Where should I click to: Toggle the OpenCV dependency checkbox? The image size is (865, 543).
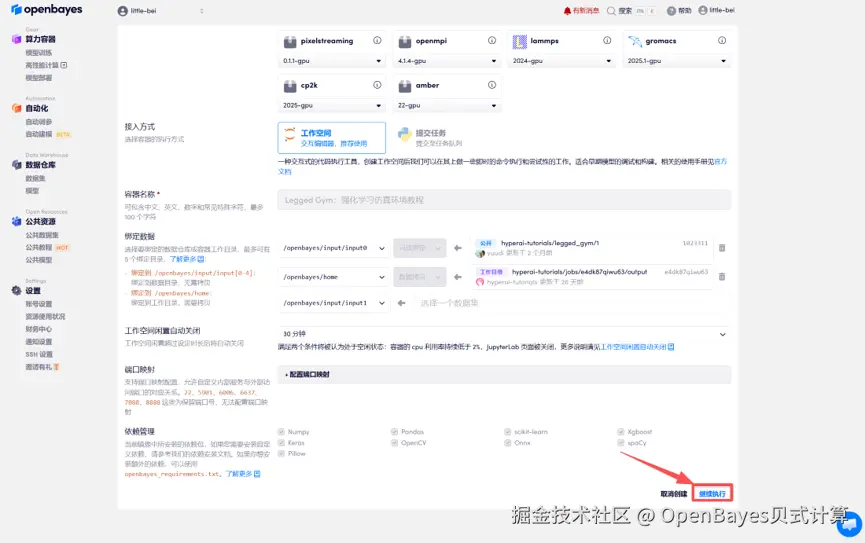click(x=394, y=443)
